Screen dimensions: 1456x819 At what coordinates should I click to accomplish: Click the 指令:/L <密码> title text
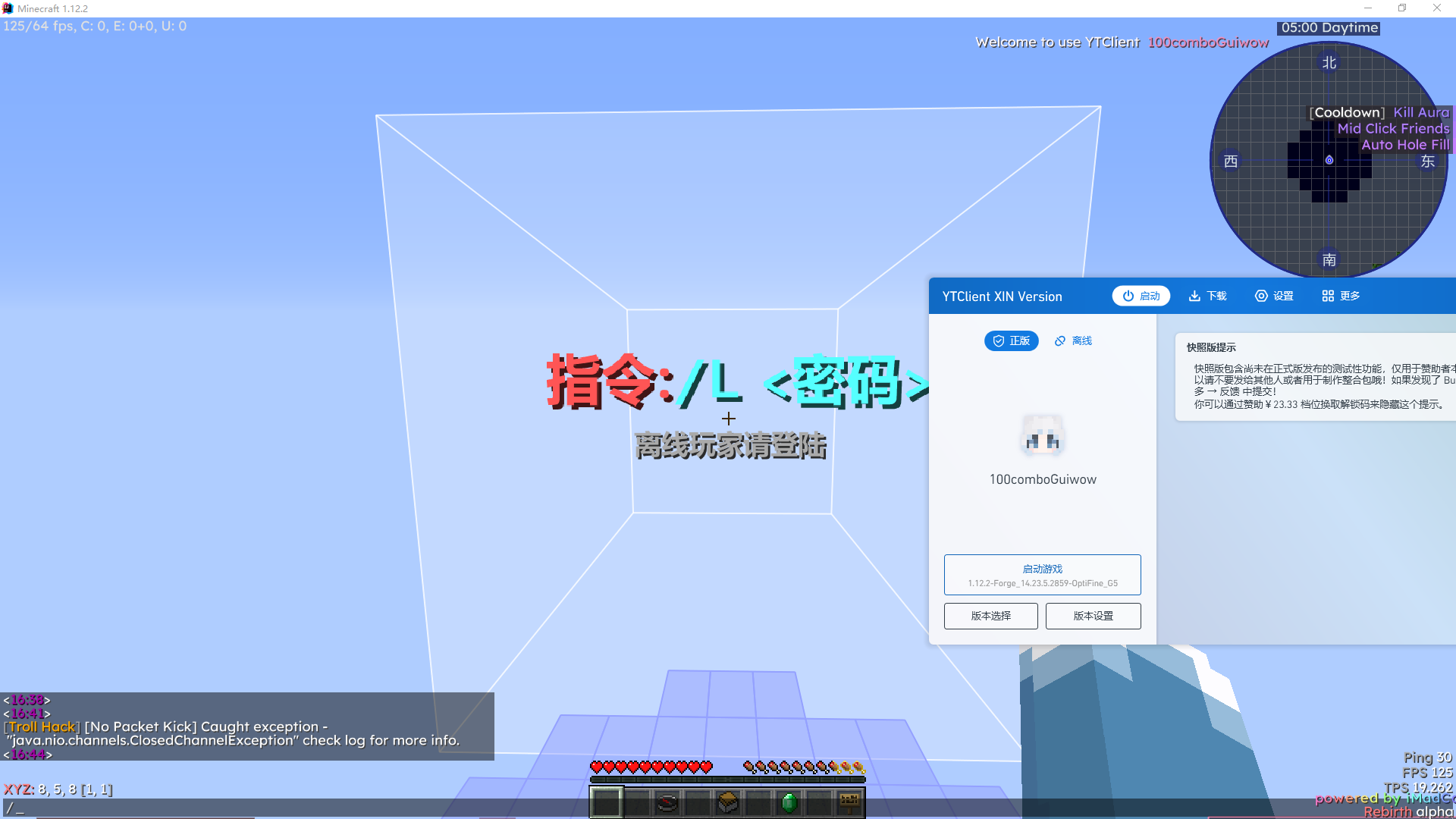click(x=739, y=382)
